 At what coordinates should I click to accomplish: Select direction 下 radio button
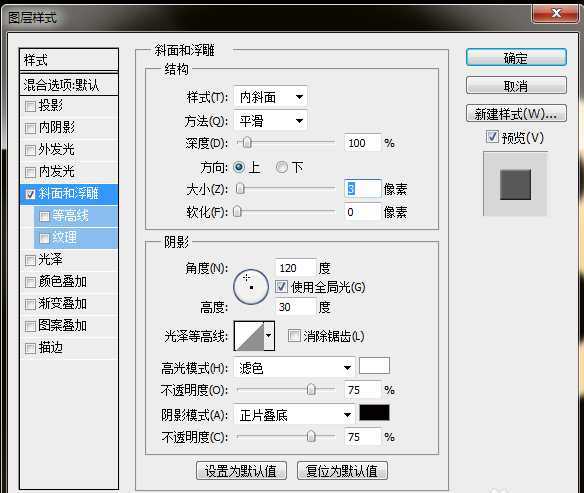[282, 167]
